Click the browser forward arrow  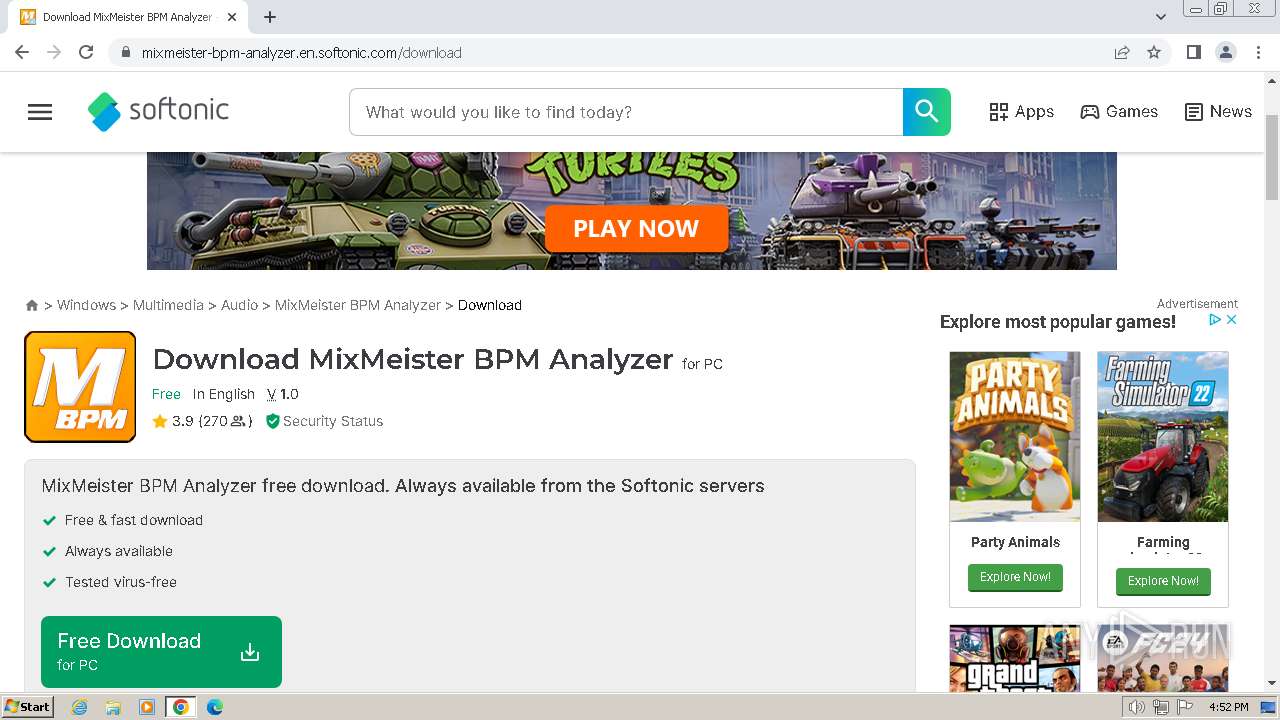point(54,52)
